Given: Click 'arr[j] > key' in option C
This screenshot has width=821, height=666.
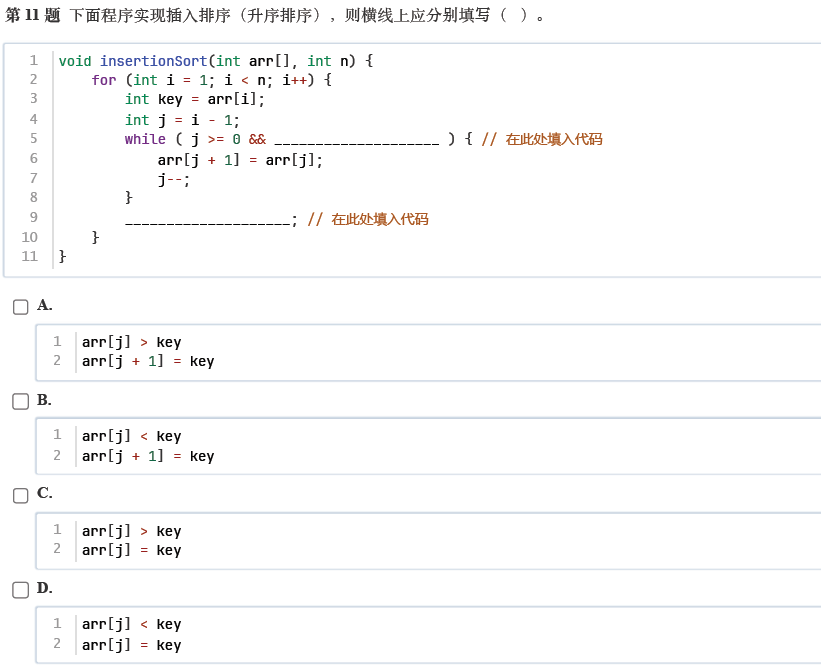Looking at the screenshot, I should [131, 531].
